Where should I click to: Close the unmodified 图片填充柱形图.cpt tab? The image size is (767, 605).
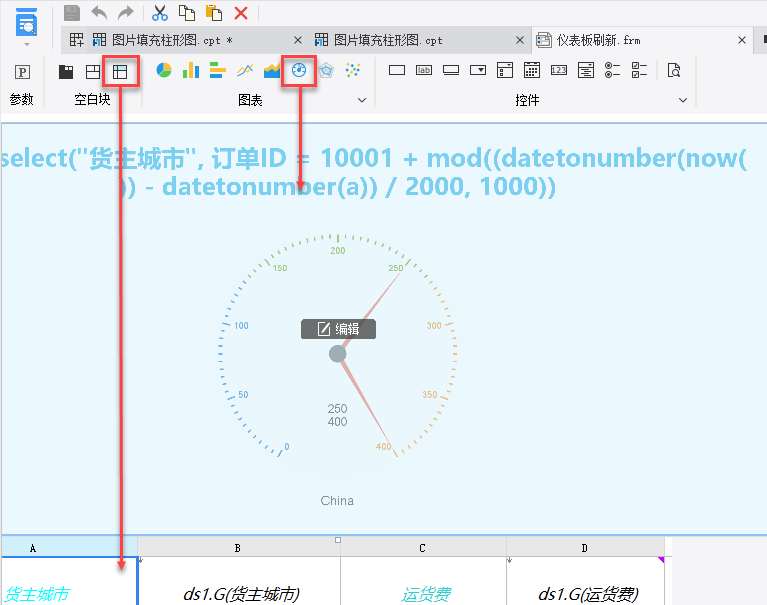[x=520, y=40]
